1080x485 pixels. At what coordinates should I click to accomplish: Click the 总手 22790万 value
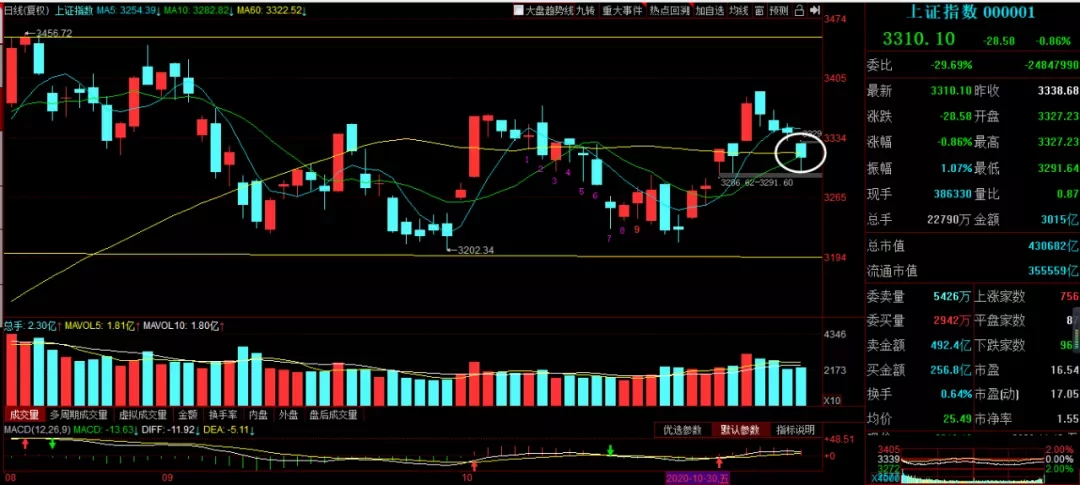pos(948,220)
